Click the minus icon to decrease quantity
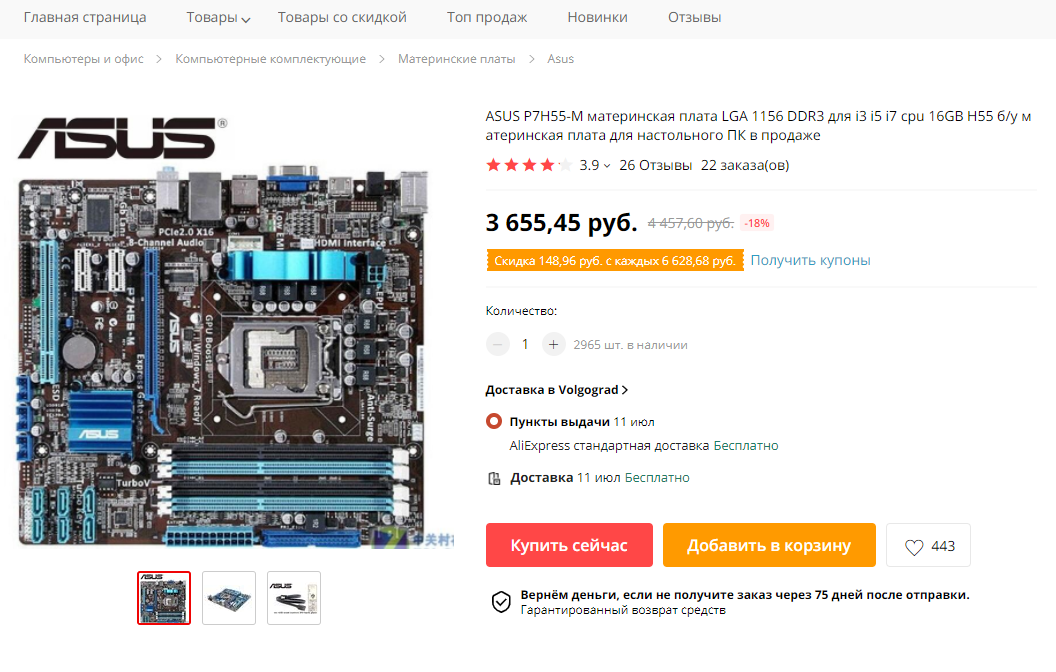The height and width of the screenshot is (672, 1056). click(498, 345)
